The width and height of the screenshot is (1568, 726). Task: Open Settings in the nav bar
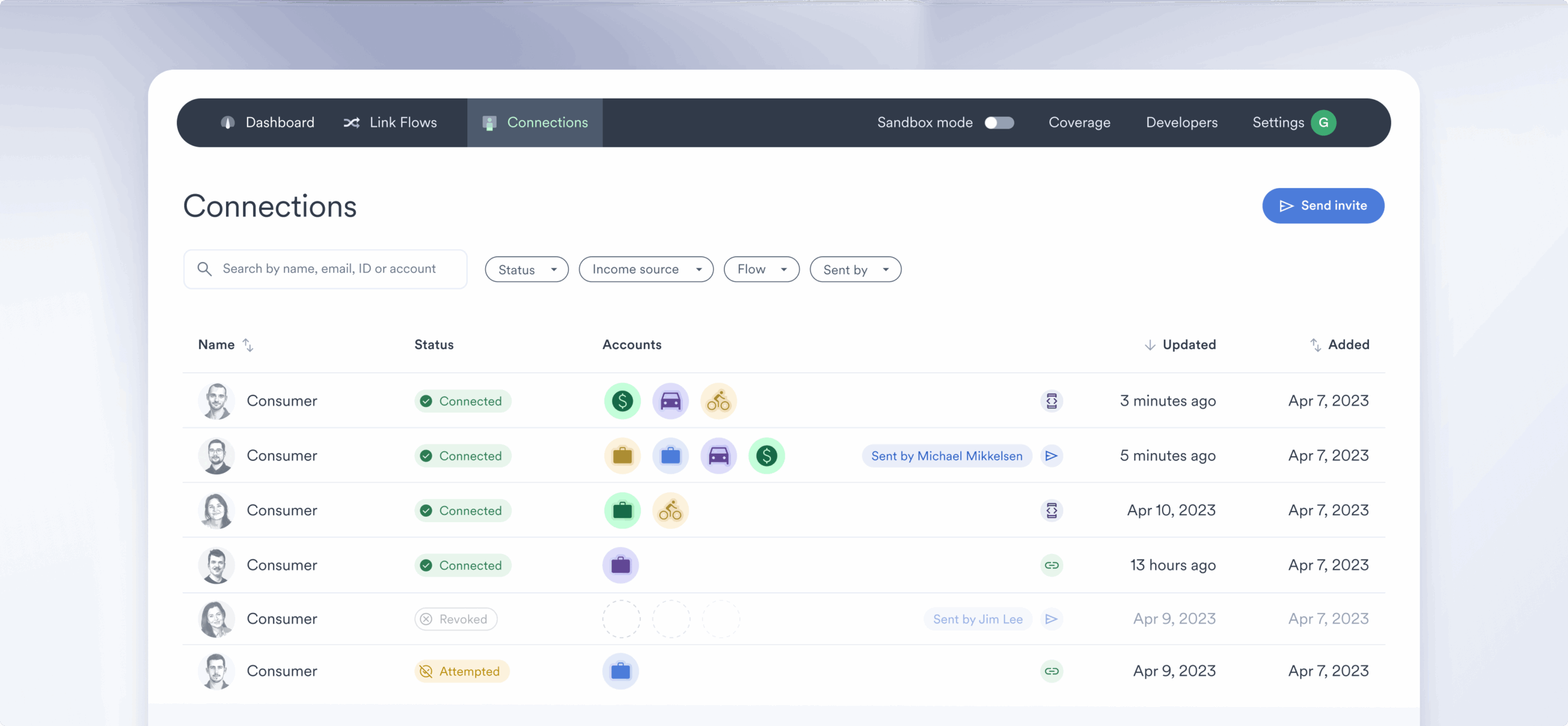pos(1278,122)
